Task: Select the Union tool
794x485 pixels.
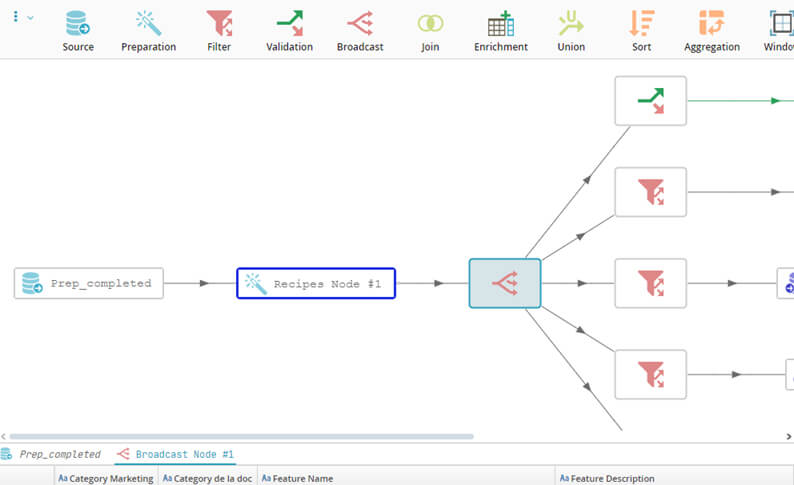Action: (x=571, y=30)
